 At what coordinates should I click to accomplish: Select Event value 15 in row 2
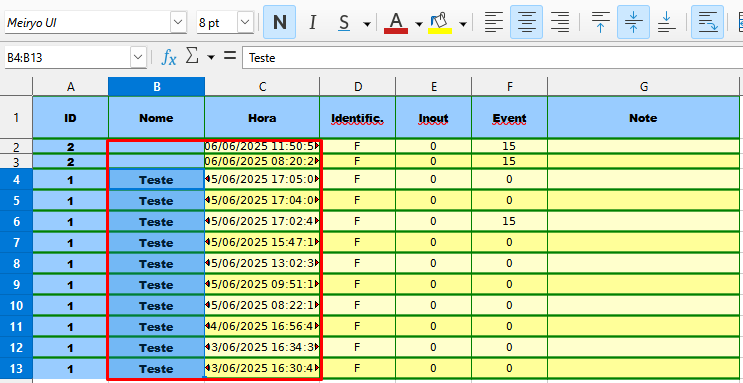coord(509,146)
